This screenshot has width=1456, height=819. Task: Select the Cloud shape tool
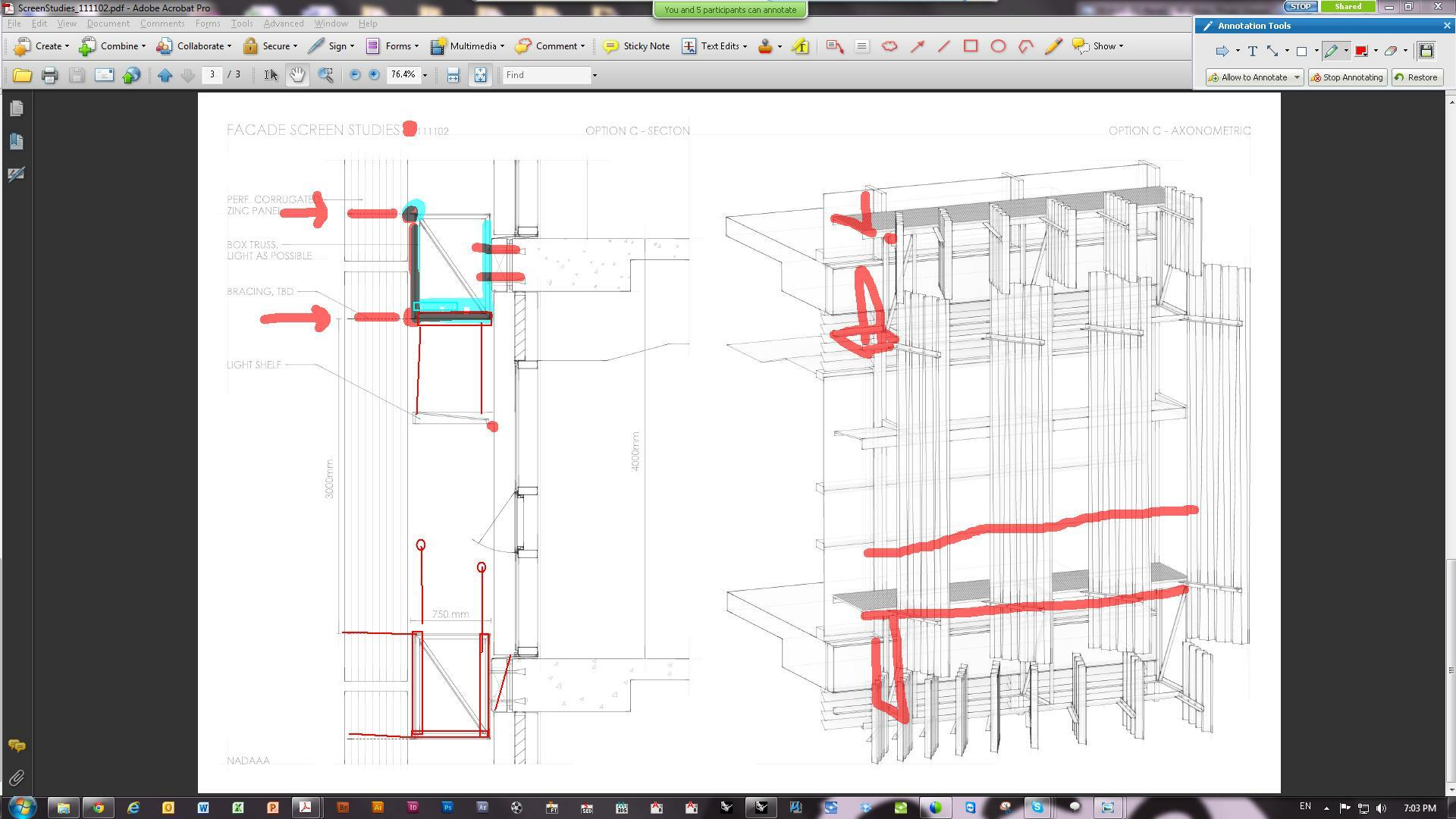click(890, 46)
